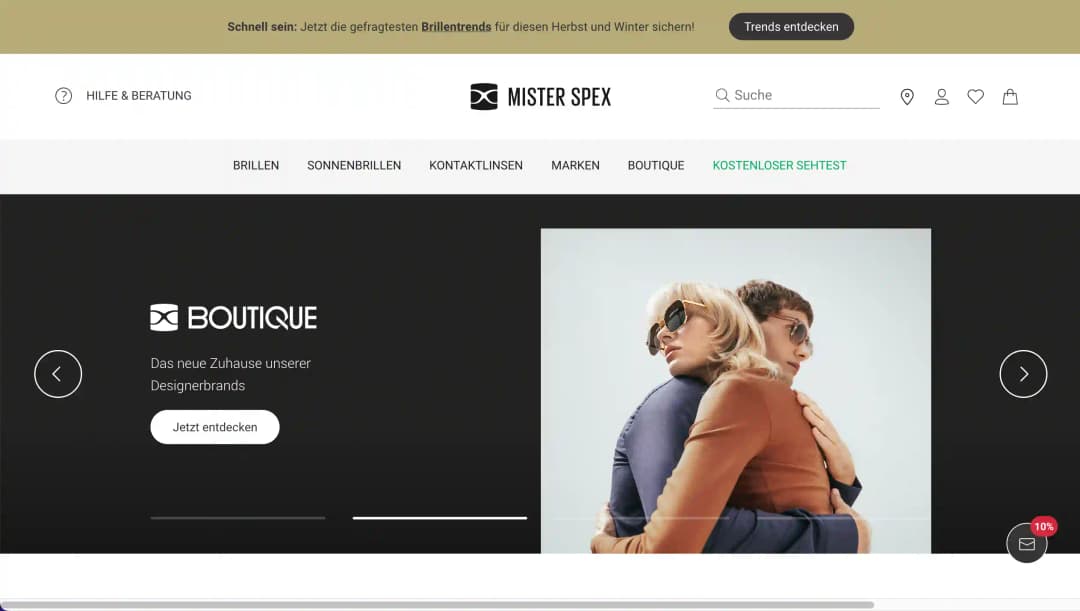Open the store locator pin icon
The image size is (1080, 611).
[x=907, y=97]
